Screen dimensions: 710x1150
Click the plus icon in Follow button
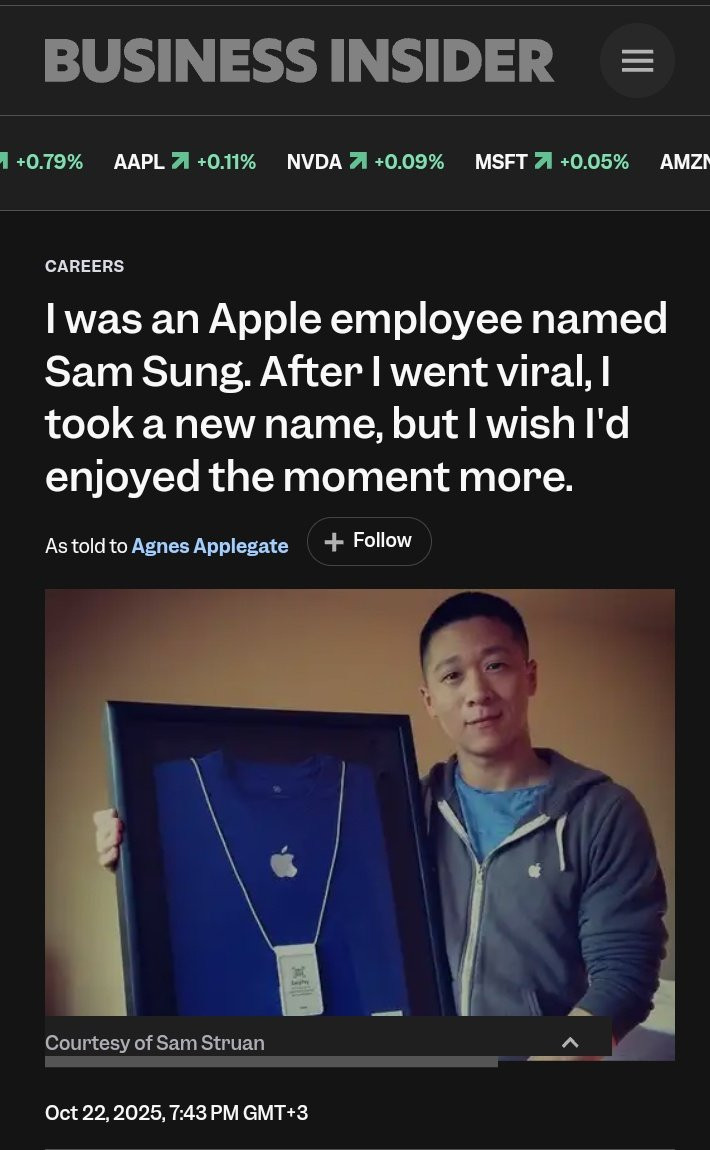tap(334, 542)
